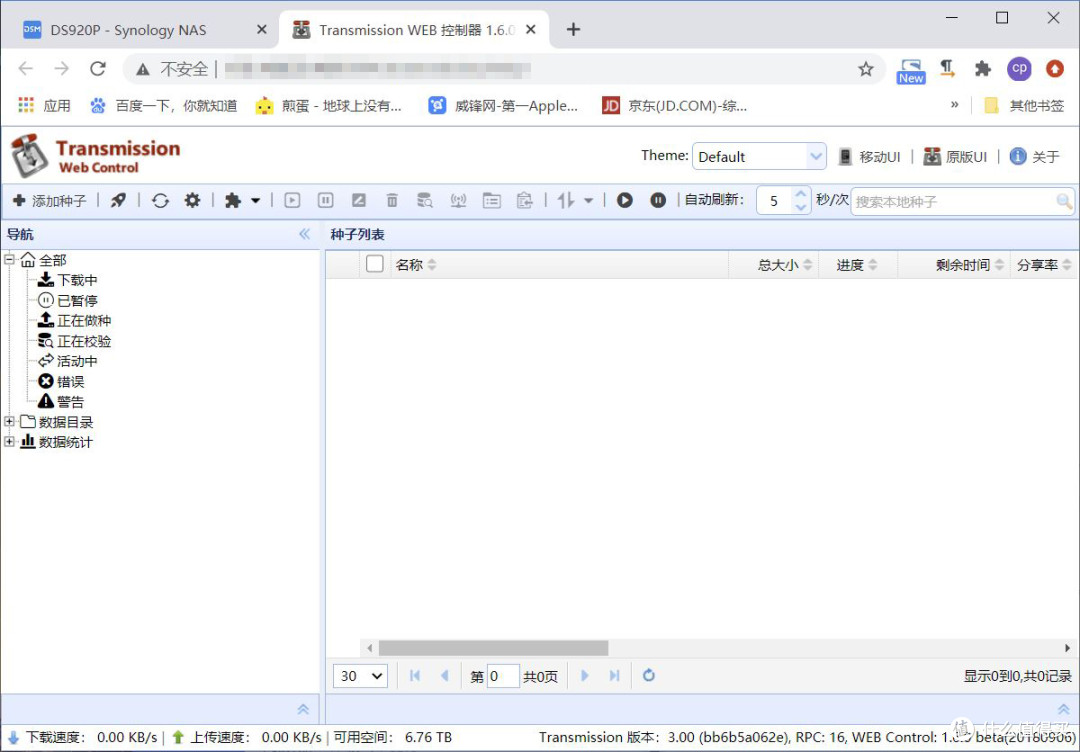Click the edit torrent icon

(x=358, y=200)
